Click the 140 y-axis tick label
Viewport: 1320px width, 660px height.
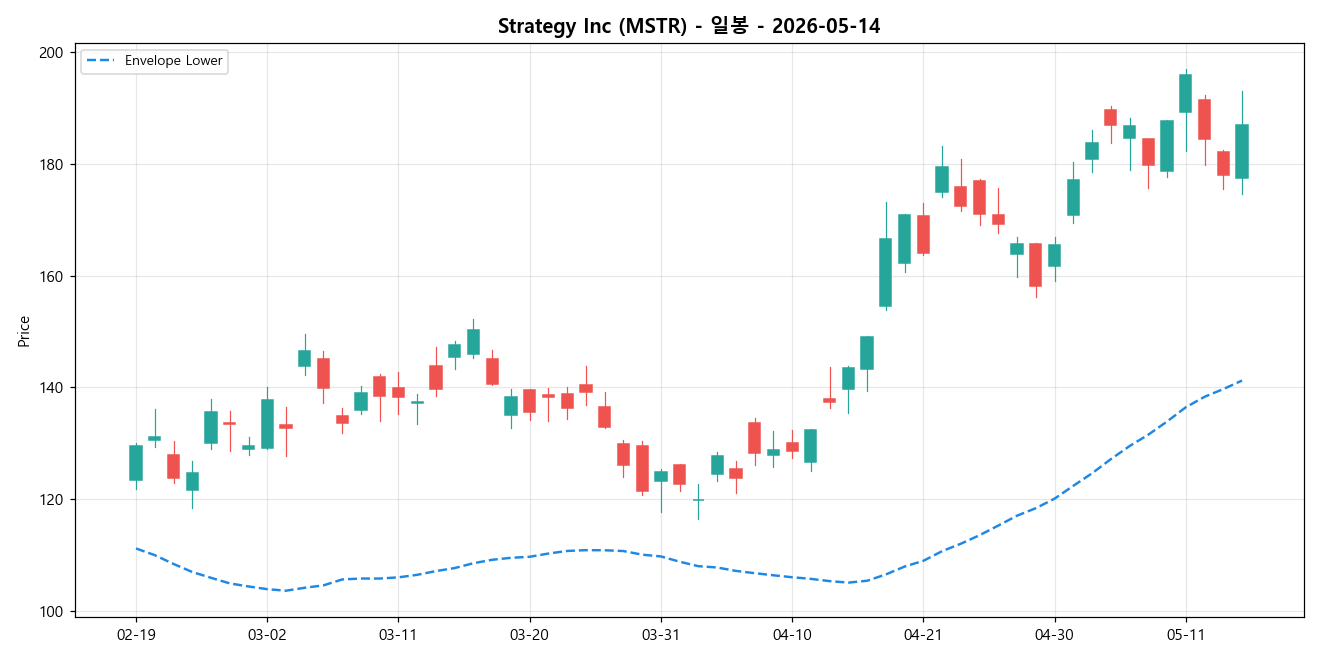(x=51, y=388)
